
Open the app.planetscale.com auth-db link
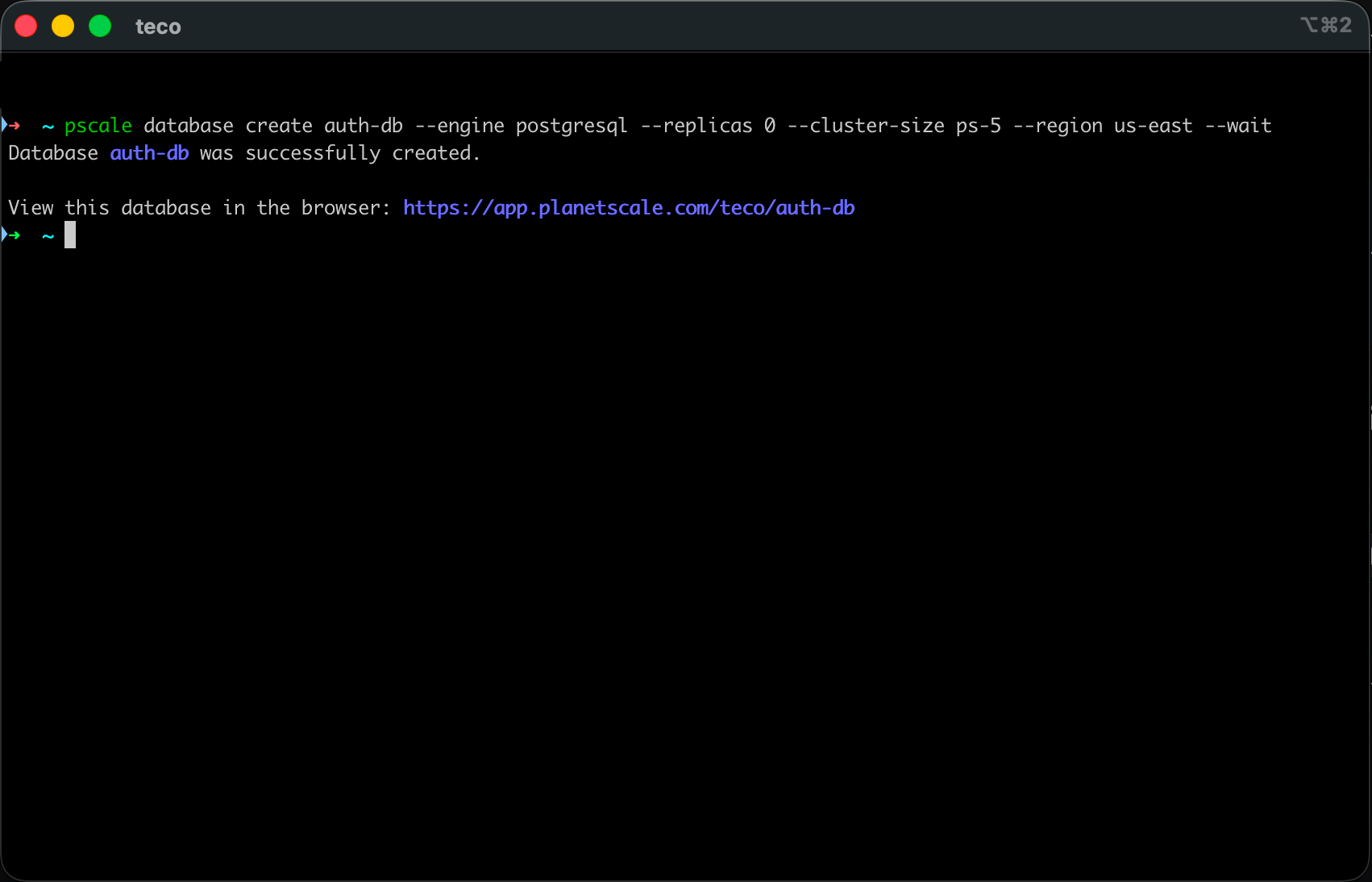[629, 207]
